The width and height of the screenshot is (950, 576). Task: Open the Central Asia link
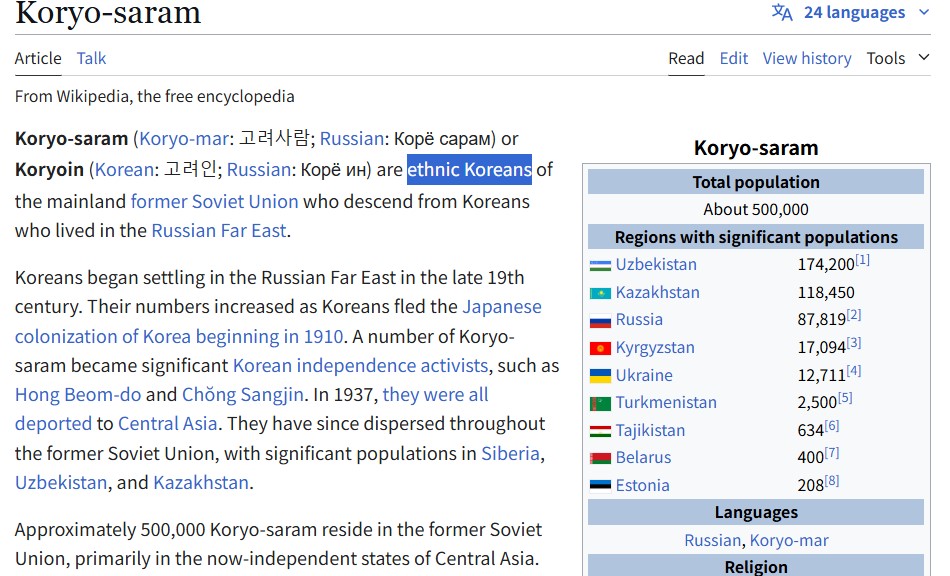[x=168, y=424]
